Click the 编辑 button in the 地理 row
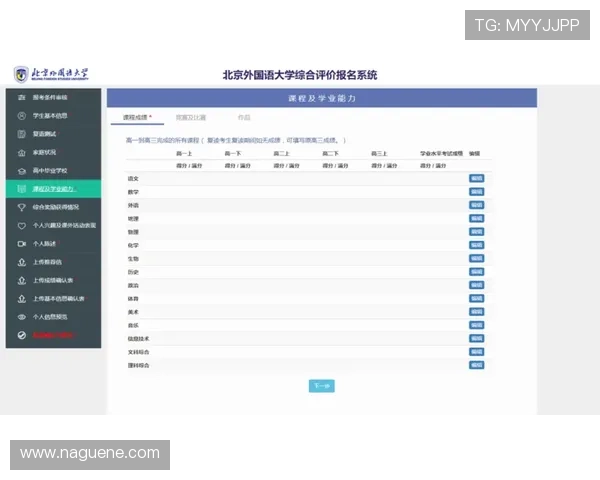The image size is (600, 480). (x=476, y=219)
